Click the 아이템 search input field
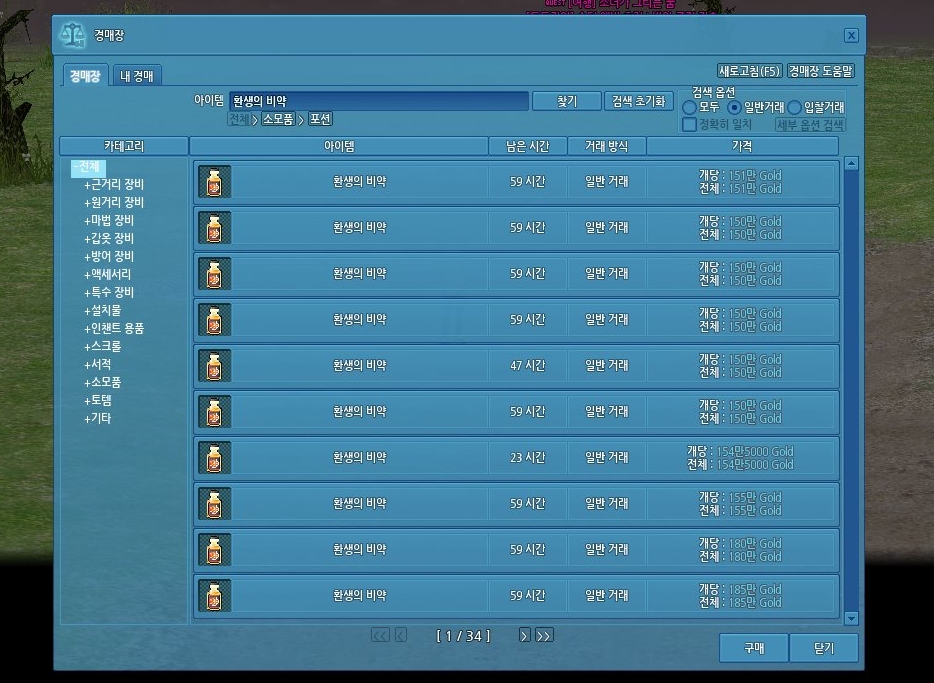 tap(378, 101)
